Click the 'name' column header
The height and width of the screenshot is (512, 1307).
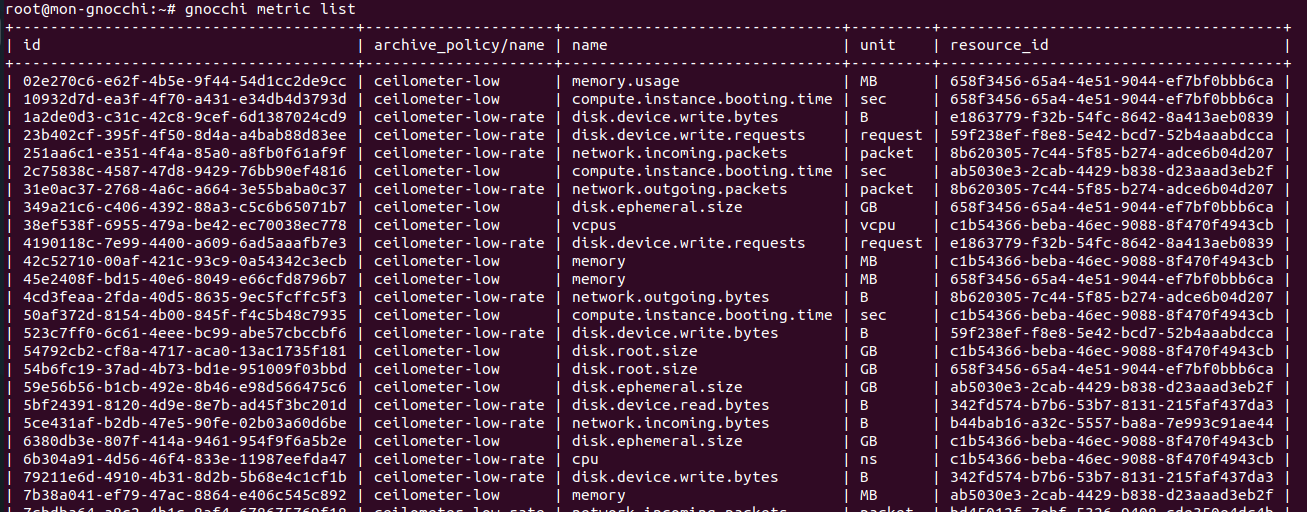click(589, 45)
